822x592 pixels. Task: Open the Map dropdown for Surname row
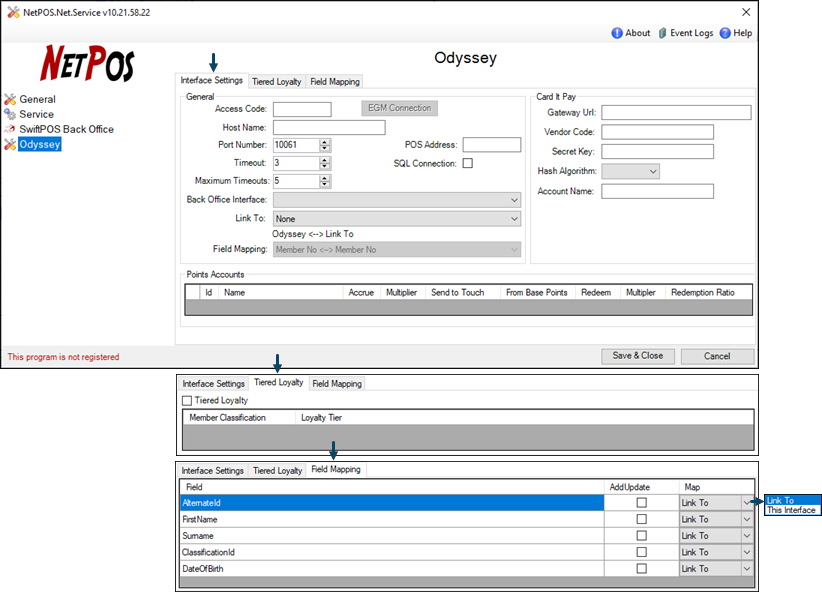coord(746,536)
